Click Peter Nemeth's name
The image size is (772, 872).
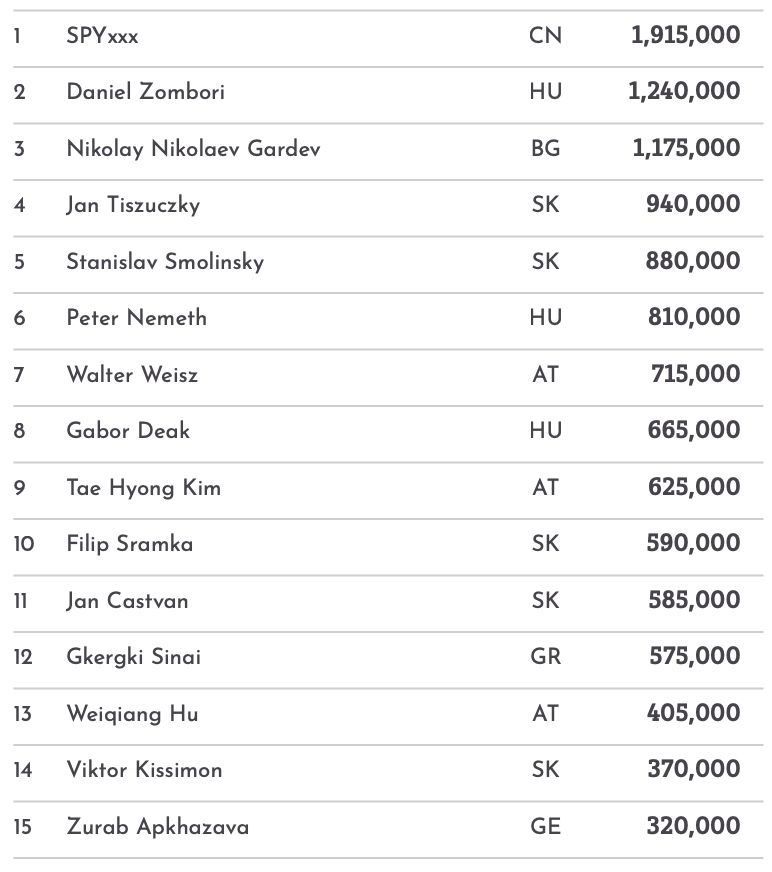click(137, 318)
